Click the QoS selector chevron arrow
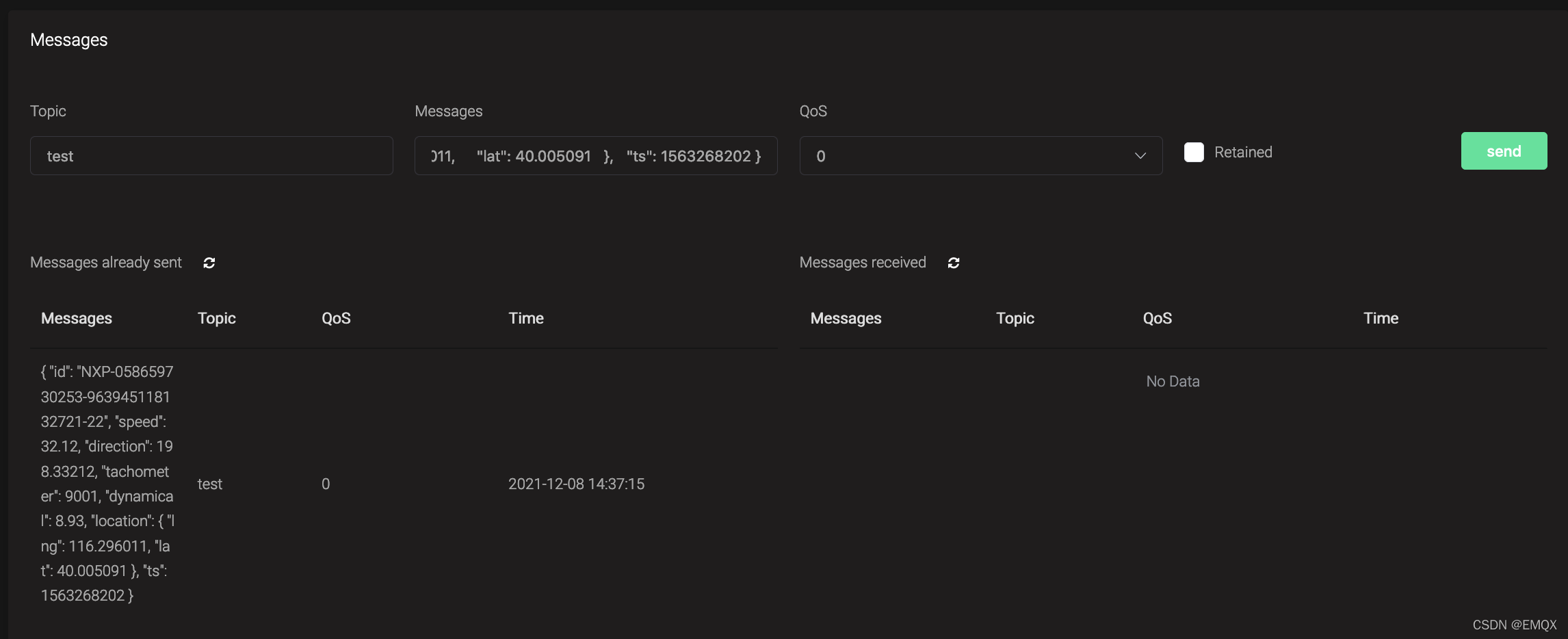This screenshot has height=639, width=1568. tap(1139, 156)
